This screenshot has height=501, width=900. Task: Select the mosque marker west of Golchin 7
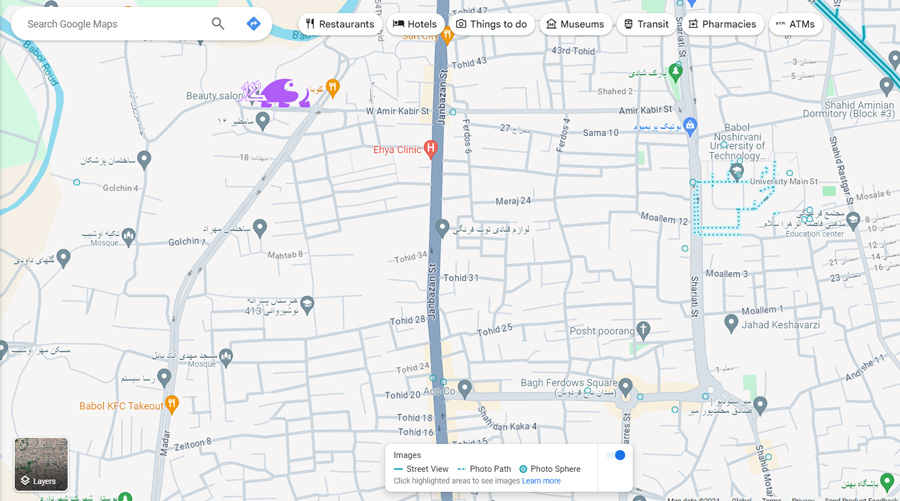(x=129, y=236)
